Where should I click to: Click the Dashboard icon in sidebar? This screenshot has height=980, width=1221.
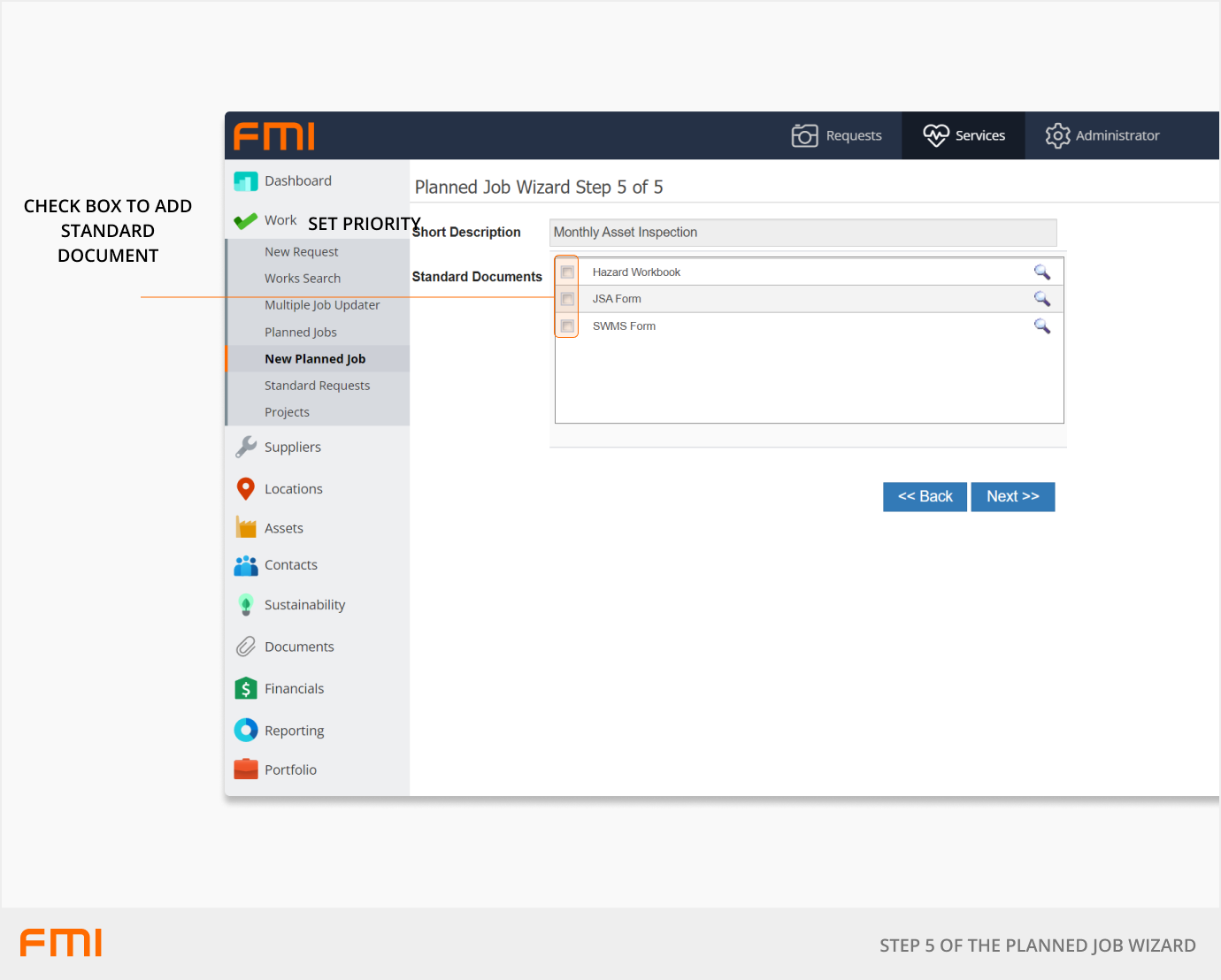[x=245, y=181]
